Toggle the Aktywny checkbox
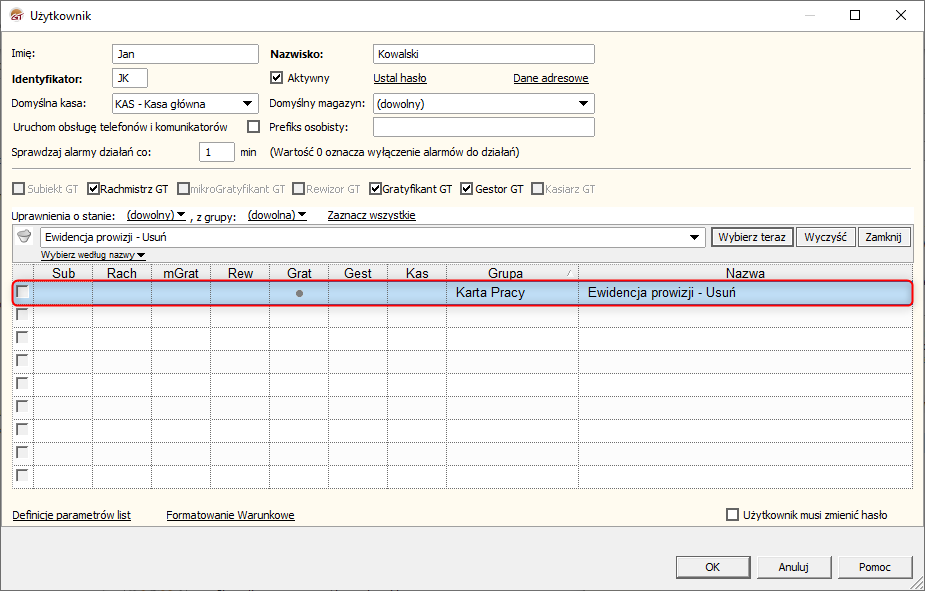Viewport: 925px width, 591px height. [276, 78]
